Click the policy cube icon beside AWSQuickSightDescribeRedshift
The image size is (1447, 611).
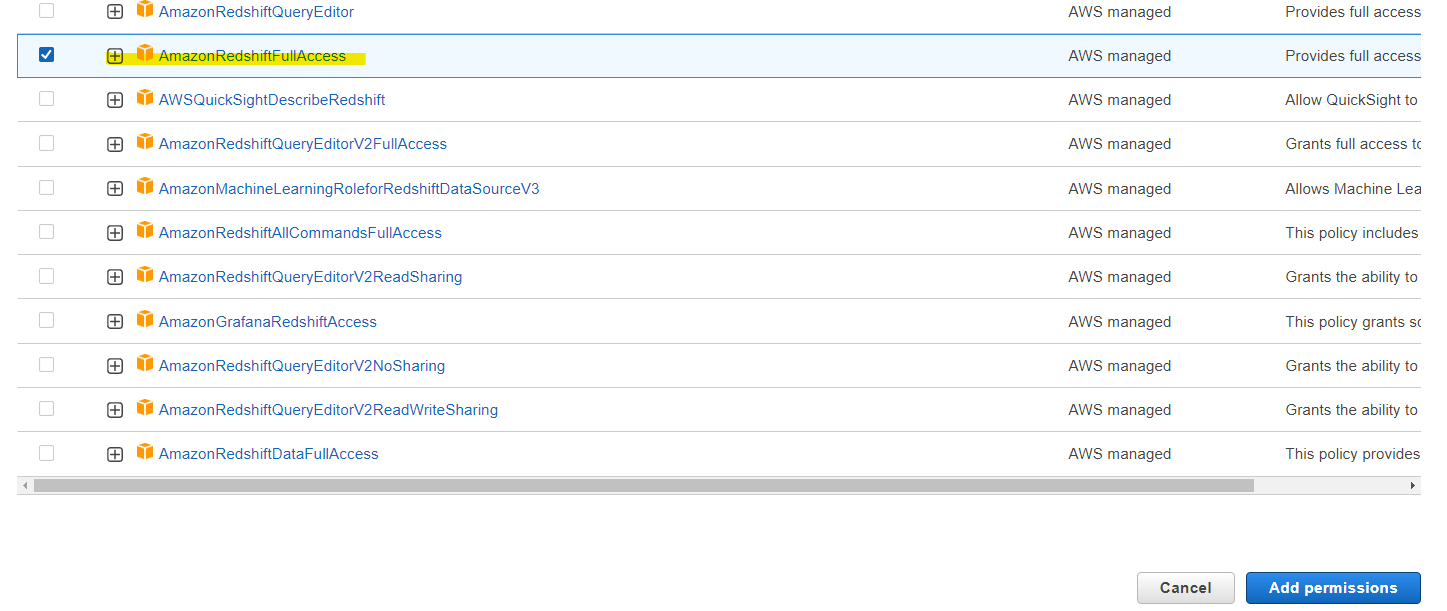[145, 98]
